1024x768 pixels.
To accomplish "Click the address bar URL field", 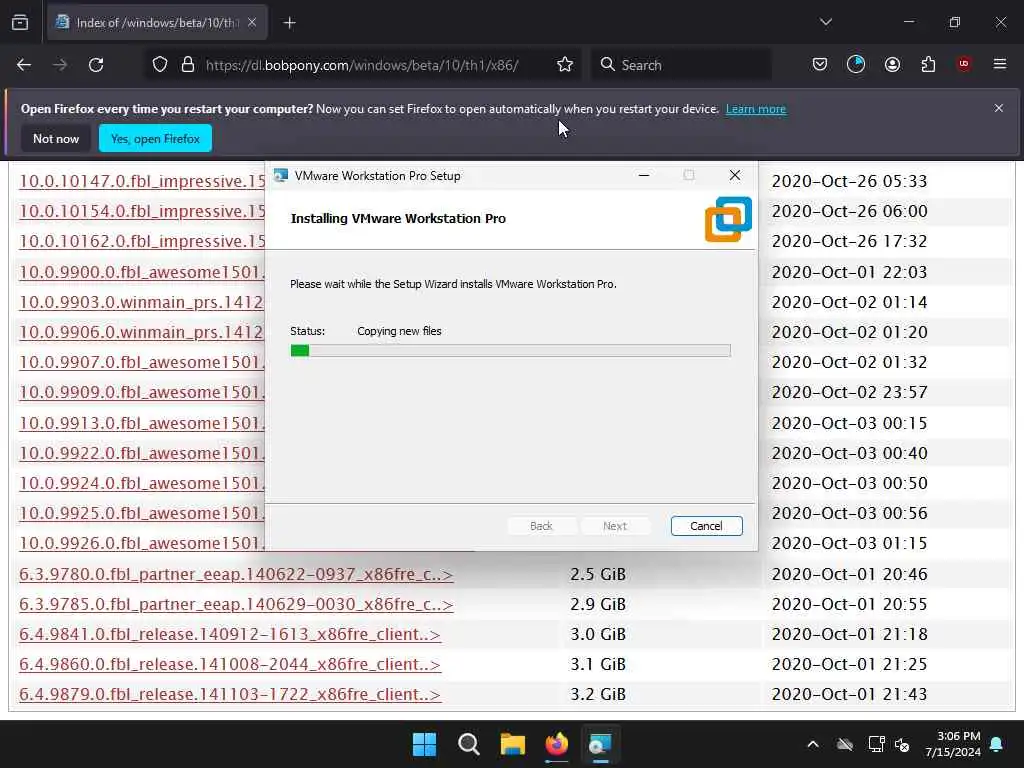I will [x=362, y=65].
